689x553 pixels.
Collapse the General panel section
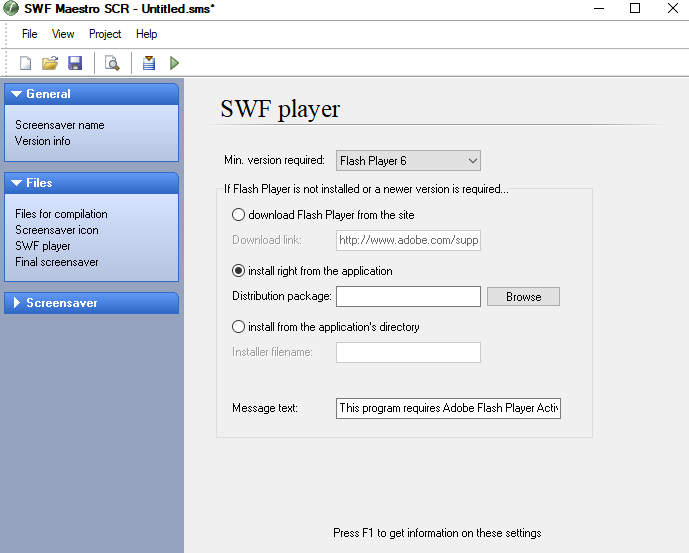(x=17, y=94)
